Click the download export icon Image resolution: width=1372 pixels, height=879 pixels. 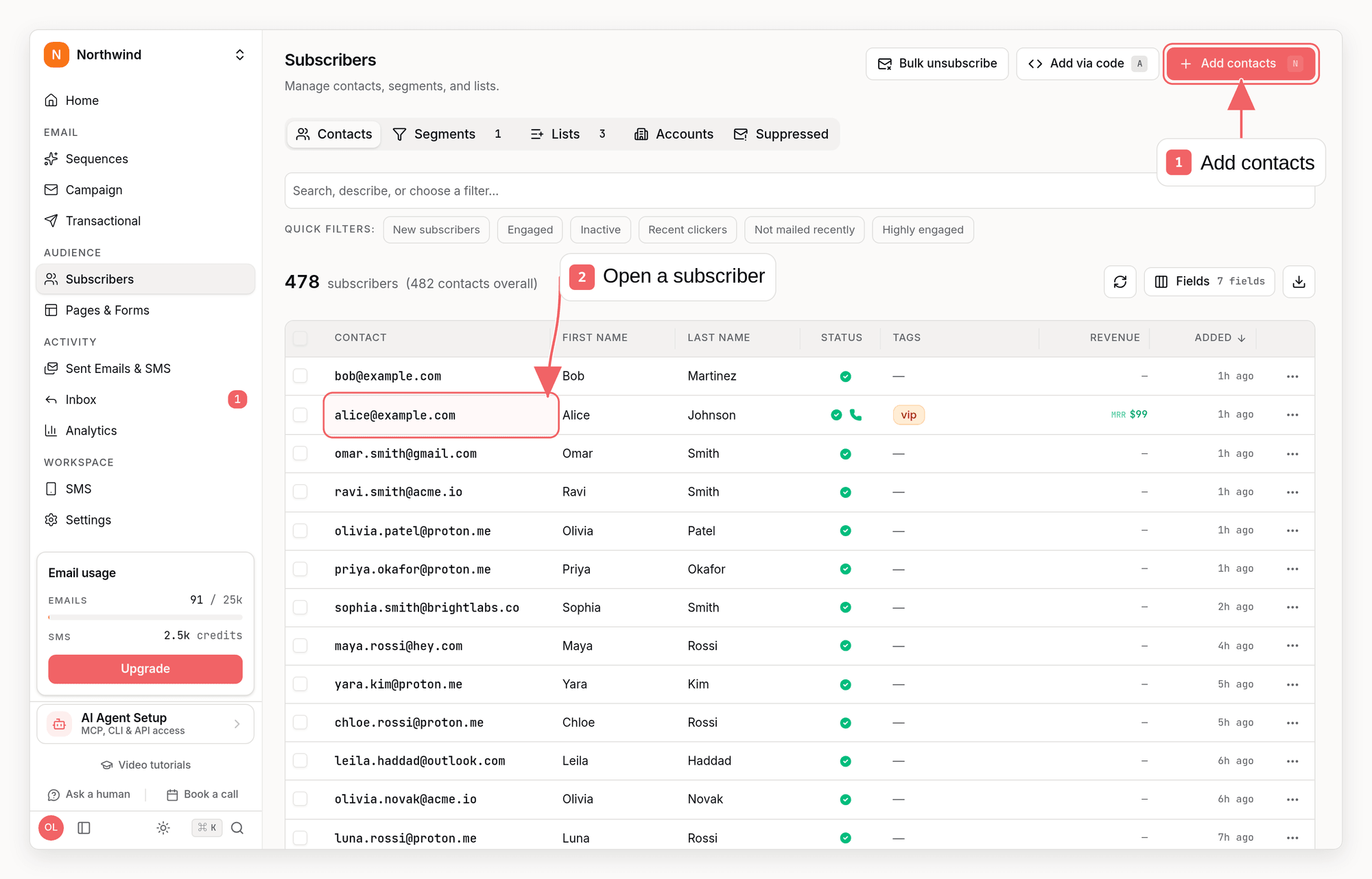[1299, 282]
